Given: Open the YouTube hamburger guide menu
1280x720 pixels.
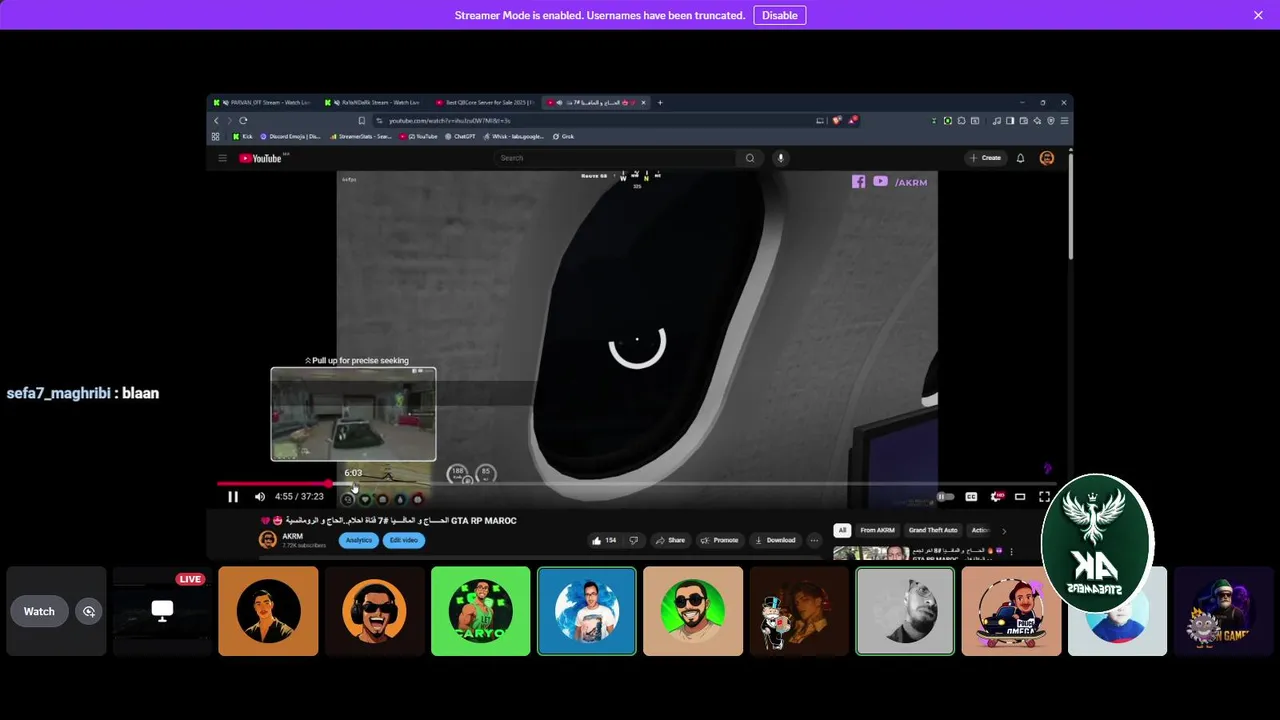Looking at the screenshot, I should [222, 158].
